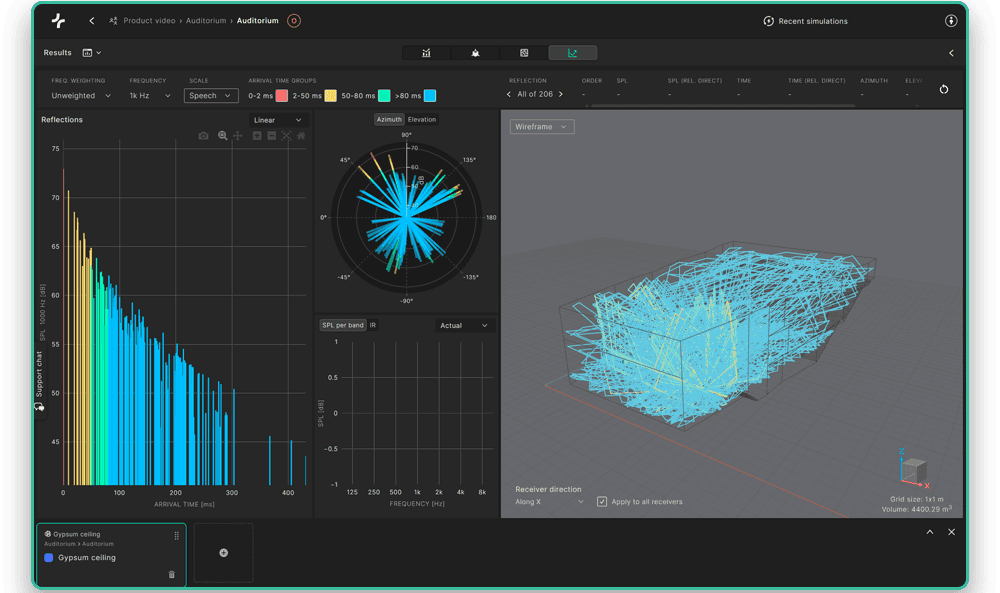The image size is (1000, 593).
Task: Add a new simulation with the plus card
Action: tap(223, 552)
